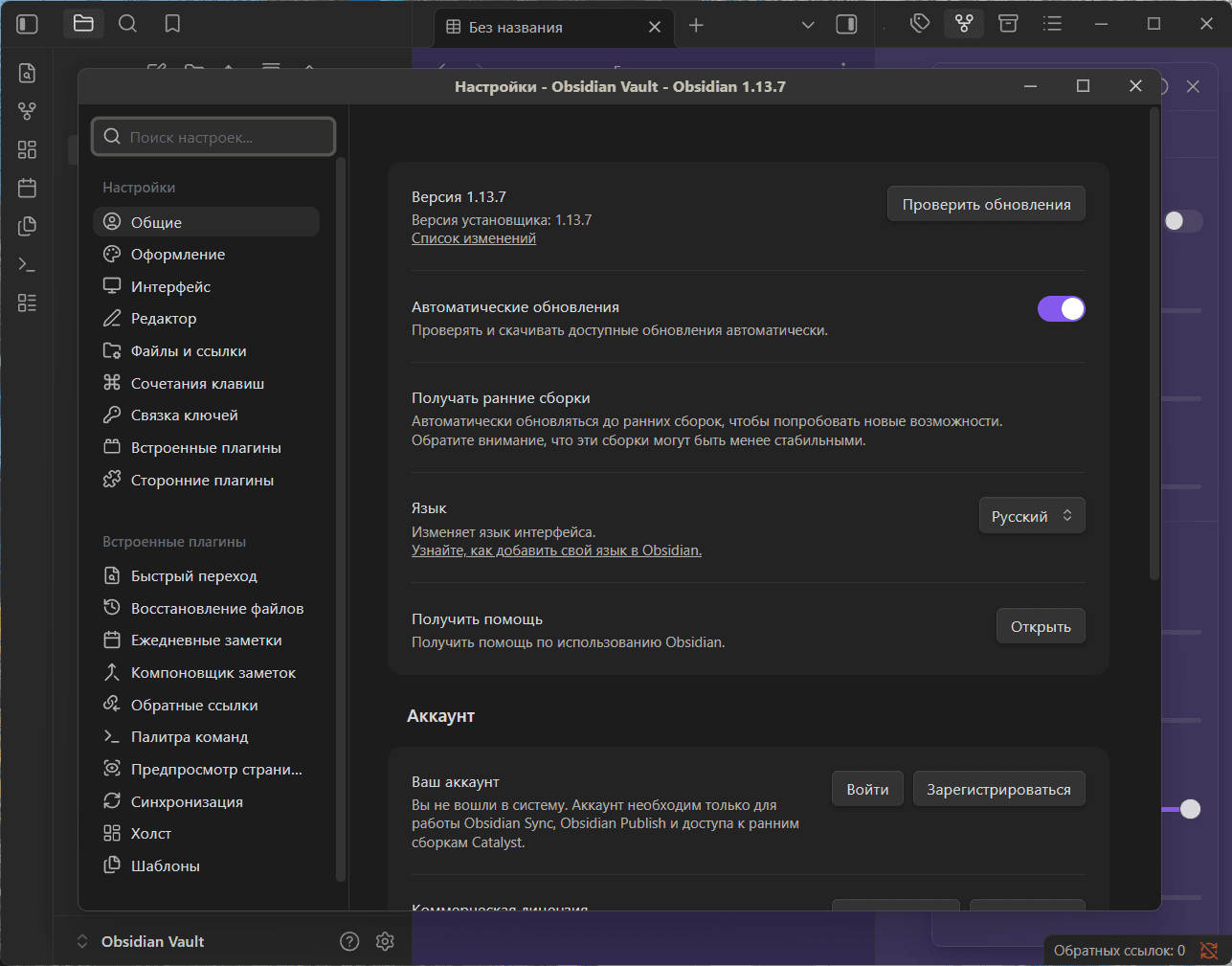
Task: Click the bottom list icon in left ribbon
Action: [27, 303]
